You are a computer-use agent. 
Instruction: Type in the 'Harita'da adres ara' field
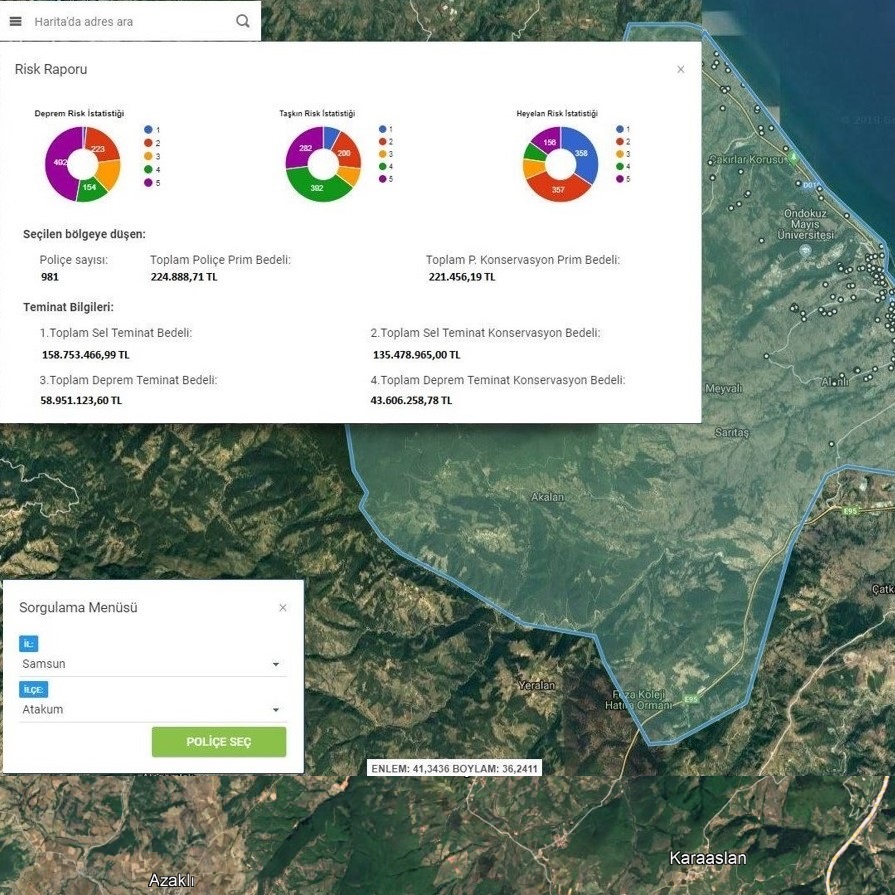click(130, 21)
